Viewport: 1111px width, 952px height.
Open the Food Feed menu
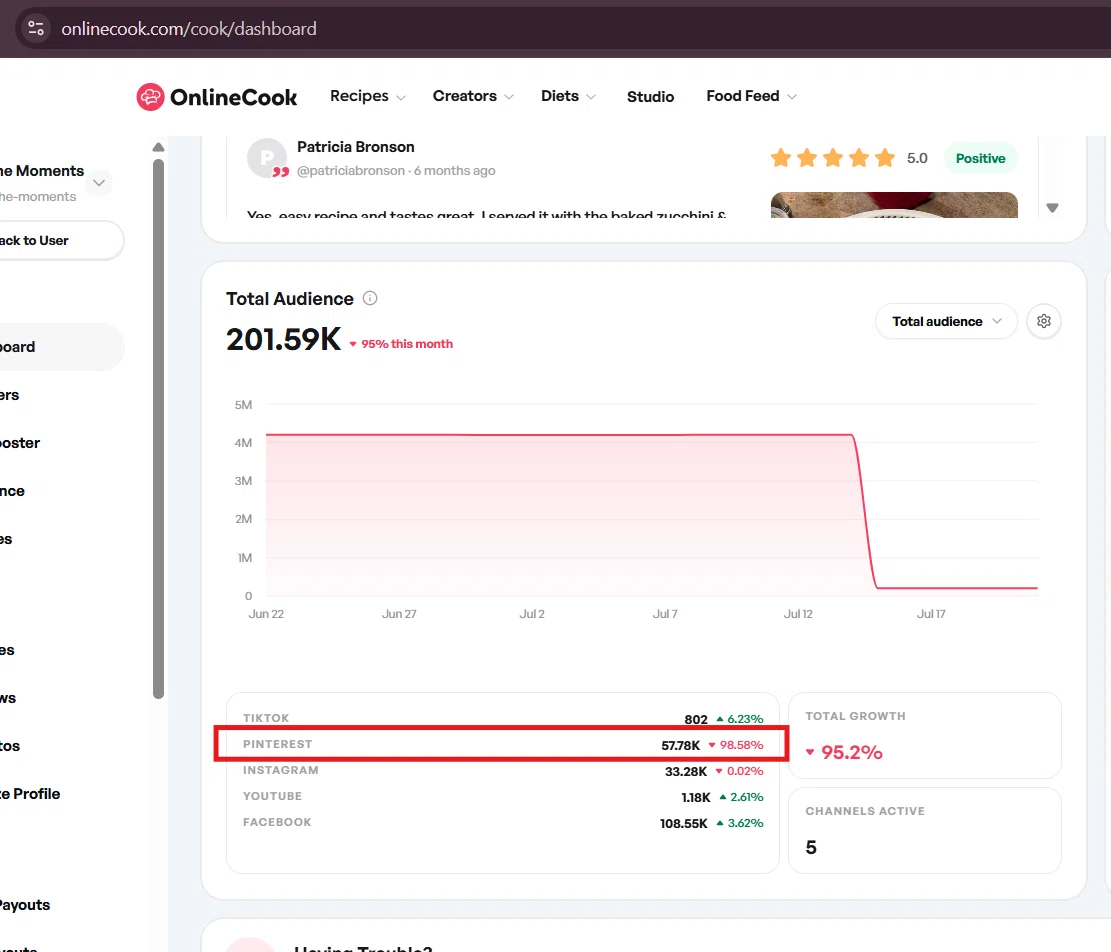751,96
